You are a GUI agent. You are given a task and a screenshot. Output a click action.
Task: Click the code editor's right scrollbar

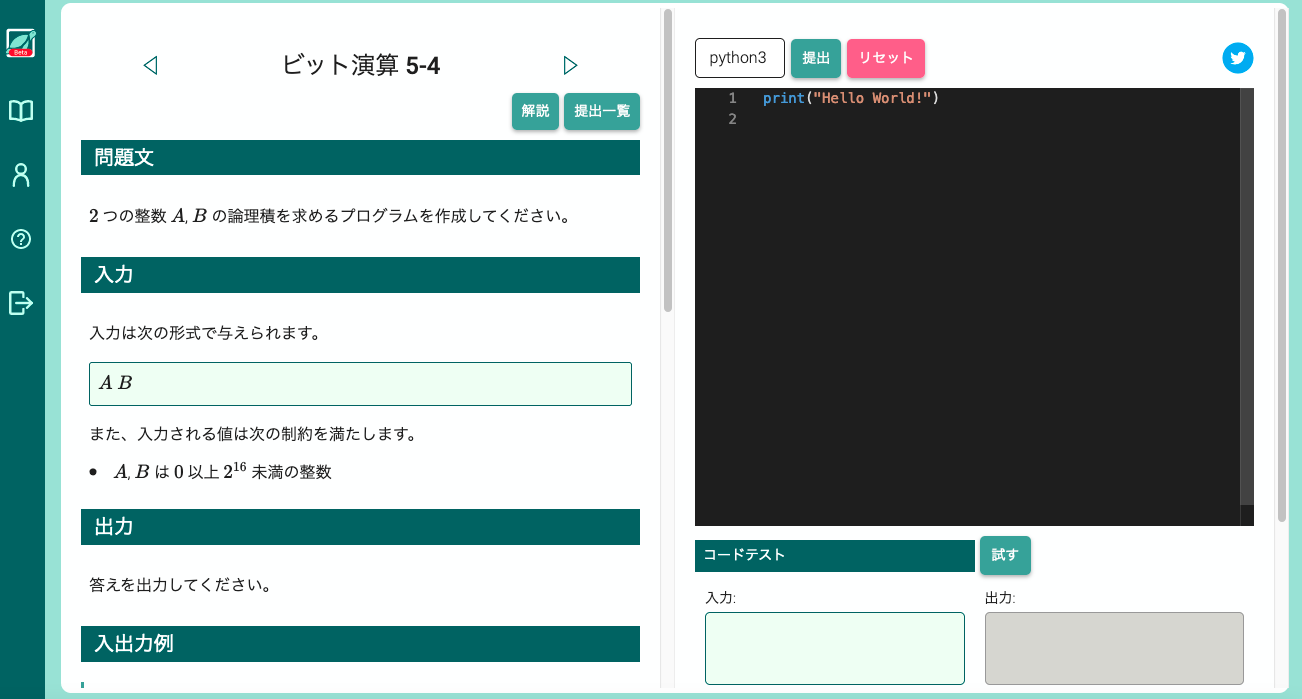click(x=1247, y=300)
